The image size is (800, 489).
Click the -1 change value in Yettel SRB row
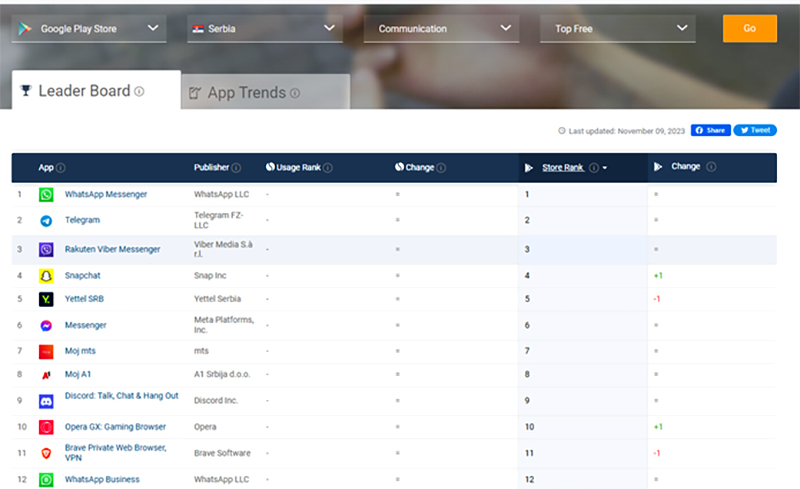pos(657,299)
